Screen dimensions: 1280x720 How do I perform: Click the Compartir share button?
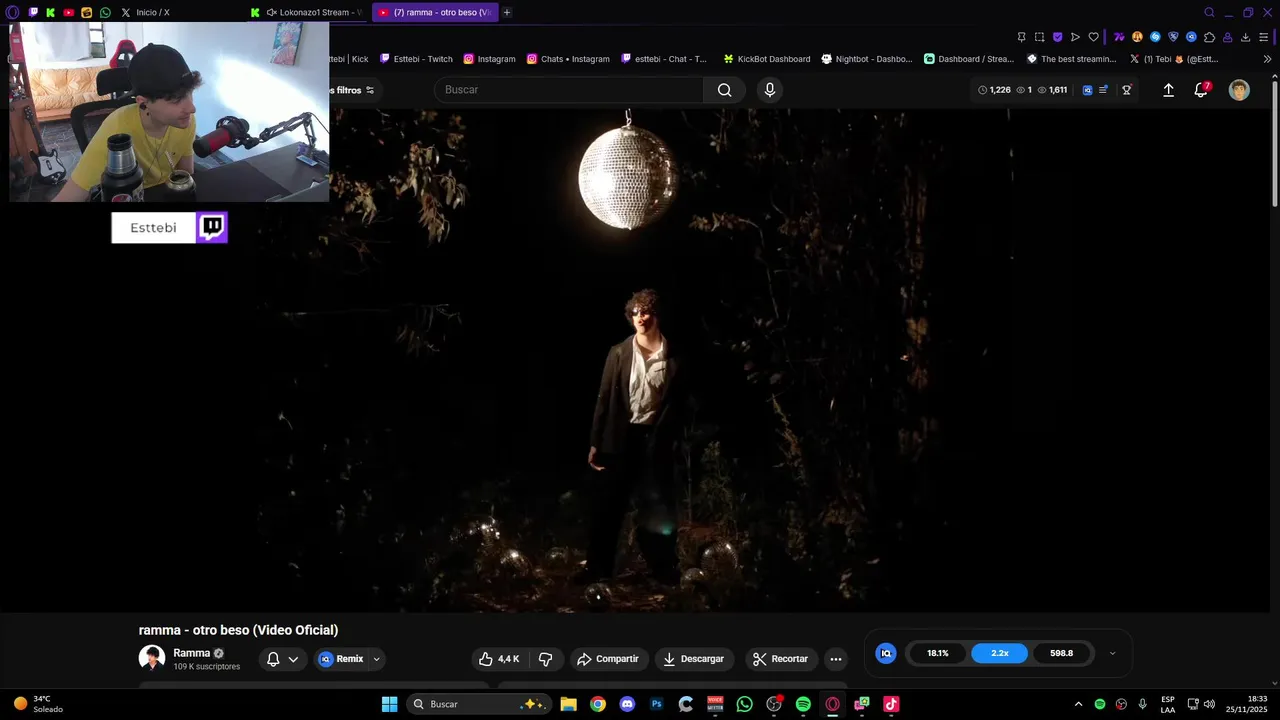click(x=609, y=659)
